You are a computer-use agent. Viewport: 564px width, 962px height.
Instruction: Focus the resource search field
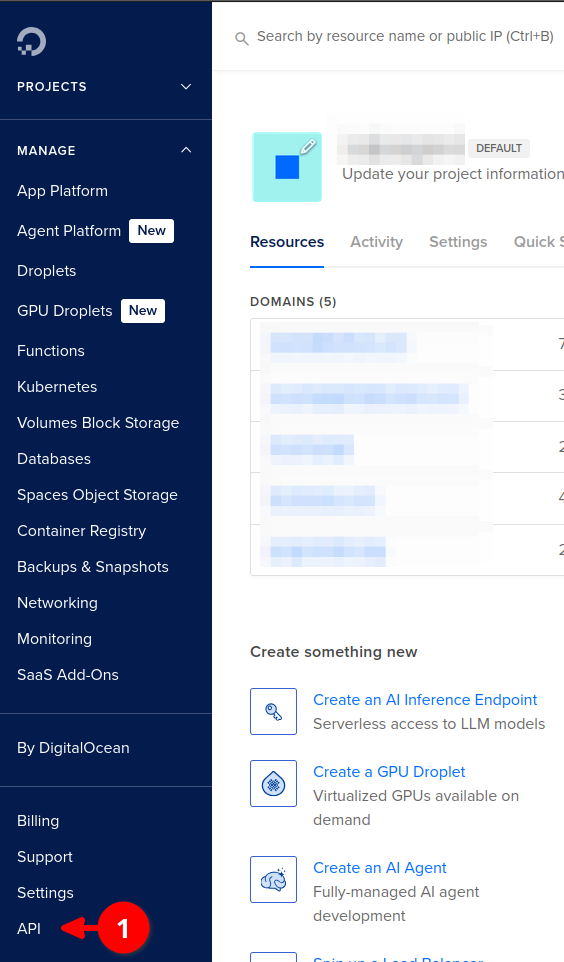click(405, 37)
